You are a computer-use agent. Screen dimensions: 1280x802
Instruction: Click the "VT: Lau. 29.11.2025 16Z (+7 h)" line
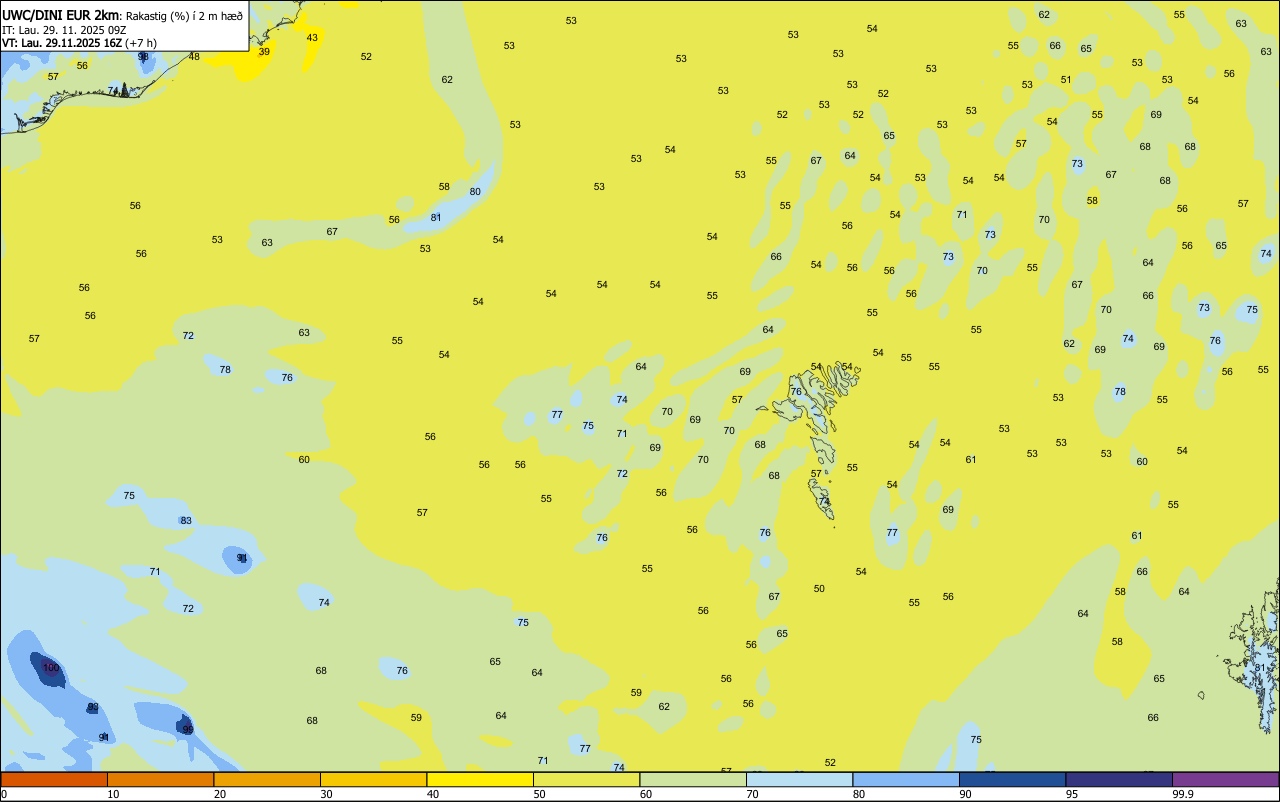click(79, 42)
